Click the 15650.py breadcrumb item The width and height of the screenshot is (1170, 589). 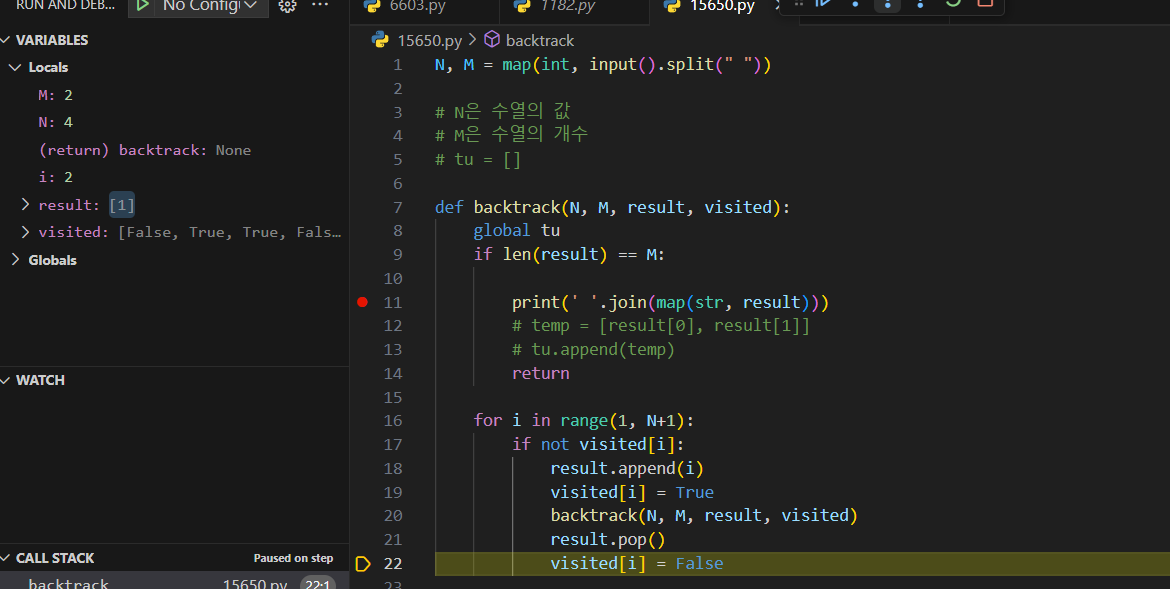point(429,40)
